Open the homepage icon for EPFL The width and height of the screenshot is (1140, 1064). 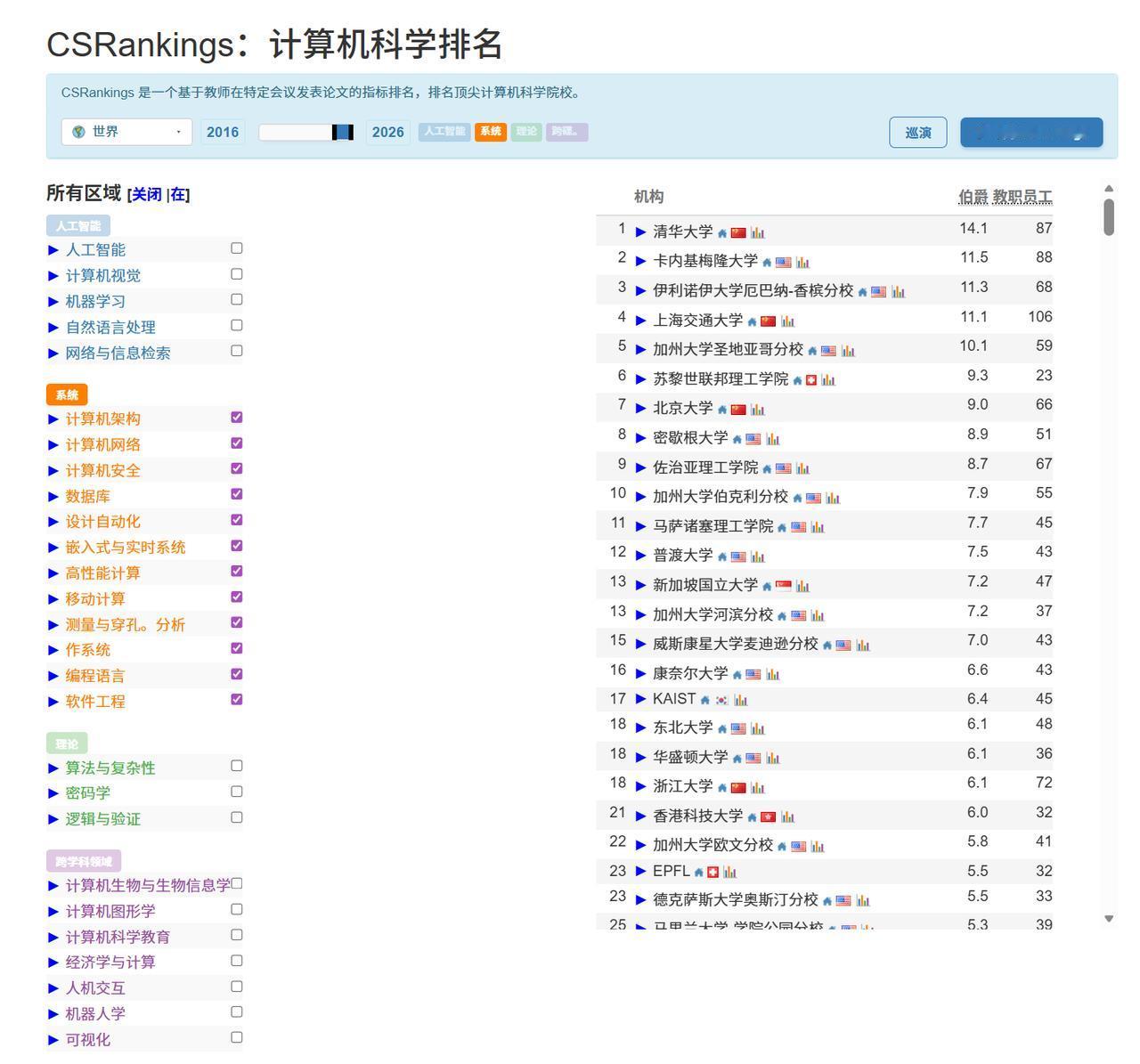pos(699,872)
